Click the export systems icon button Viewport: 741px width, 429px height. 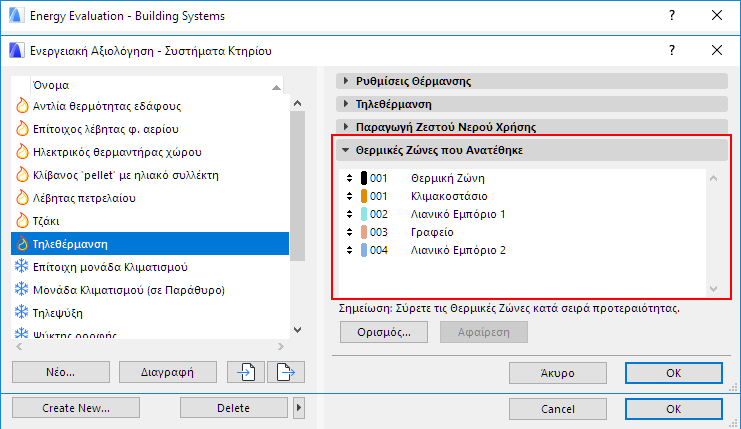click(287, 373)
